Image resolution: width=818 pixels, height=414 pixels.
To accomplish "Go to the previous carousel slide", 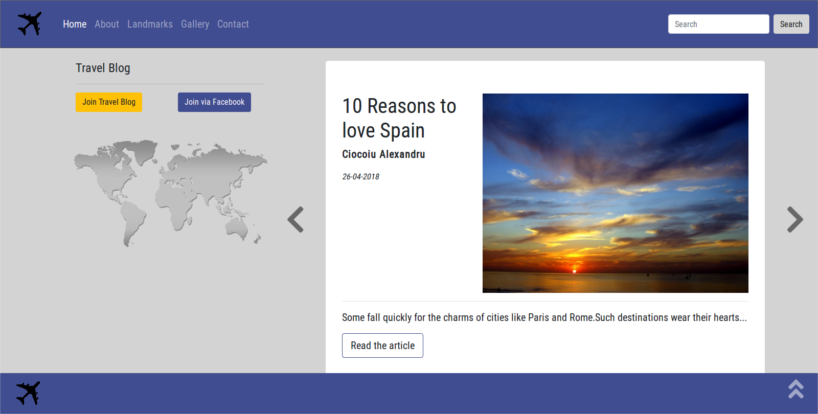I will click(x=295, y=219).
